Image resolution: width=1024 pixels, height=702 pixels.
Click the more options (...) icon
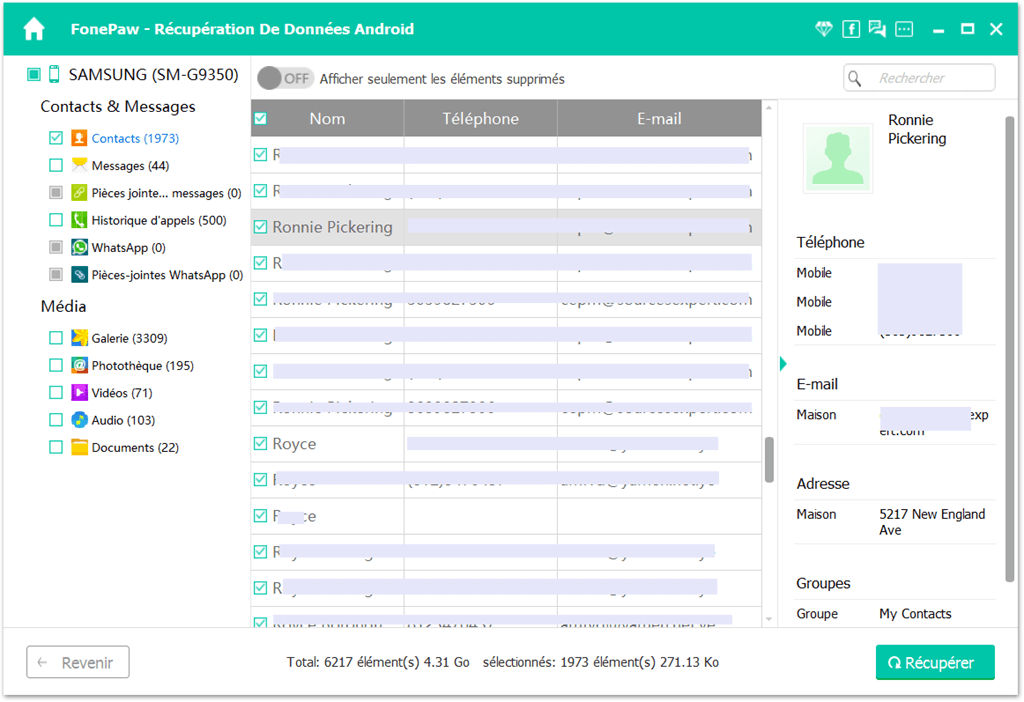[x=904, y=28]
